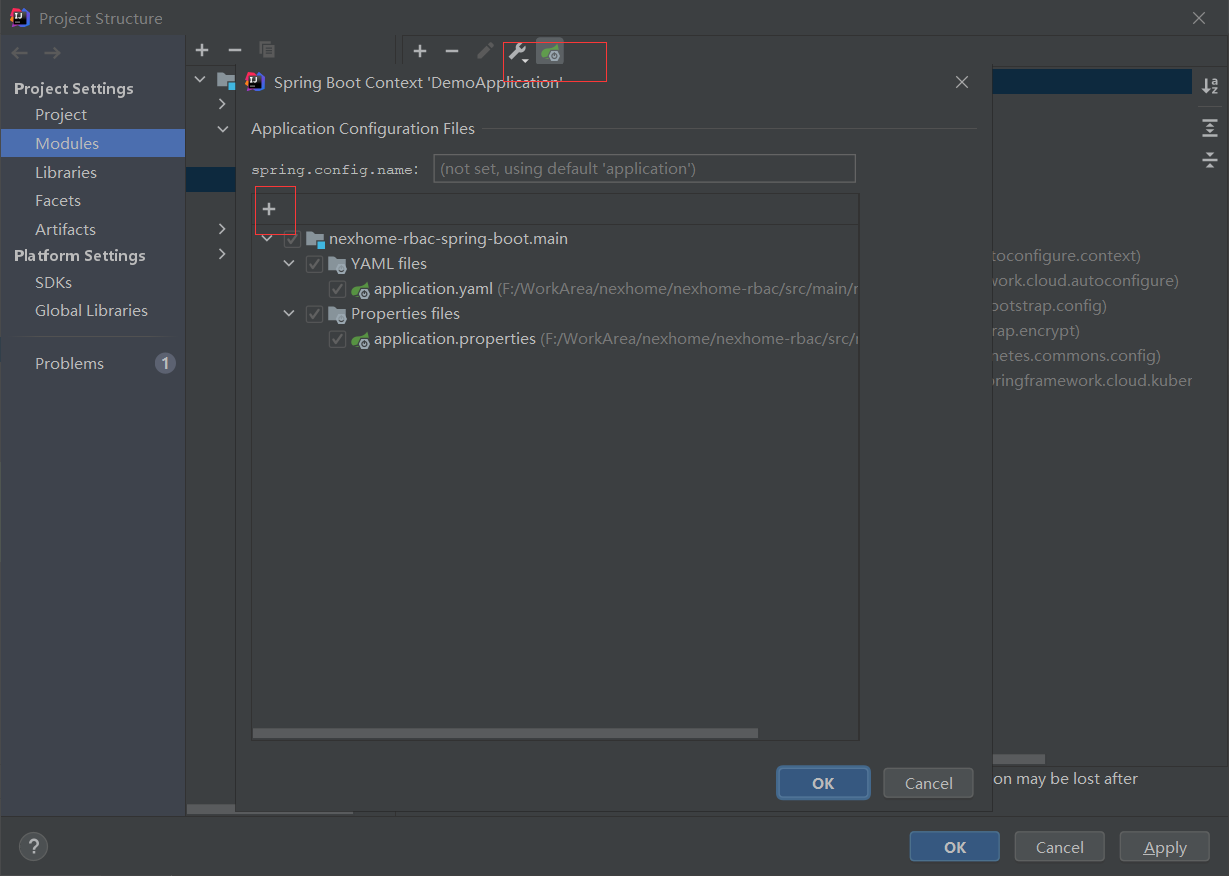The image size is (1229, 876).
Task: Click the horizontal scrollbar in the configuration files tree
Action: pyautogui.click(x=505, y=733)
